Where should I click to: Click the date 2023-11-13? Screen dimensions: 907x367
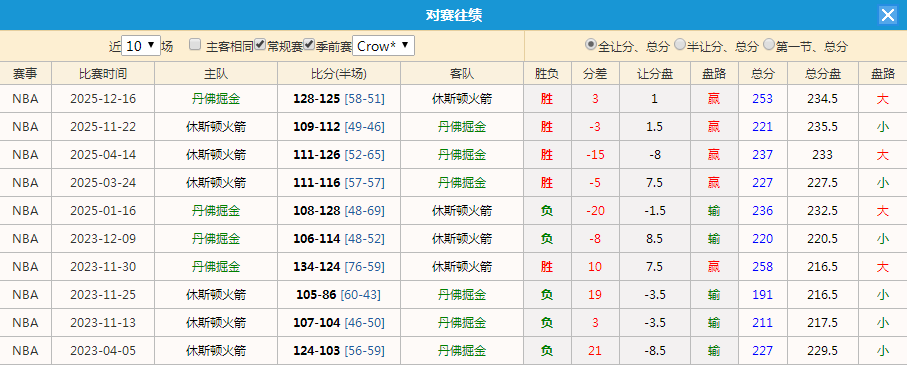103,322
